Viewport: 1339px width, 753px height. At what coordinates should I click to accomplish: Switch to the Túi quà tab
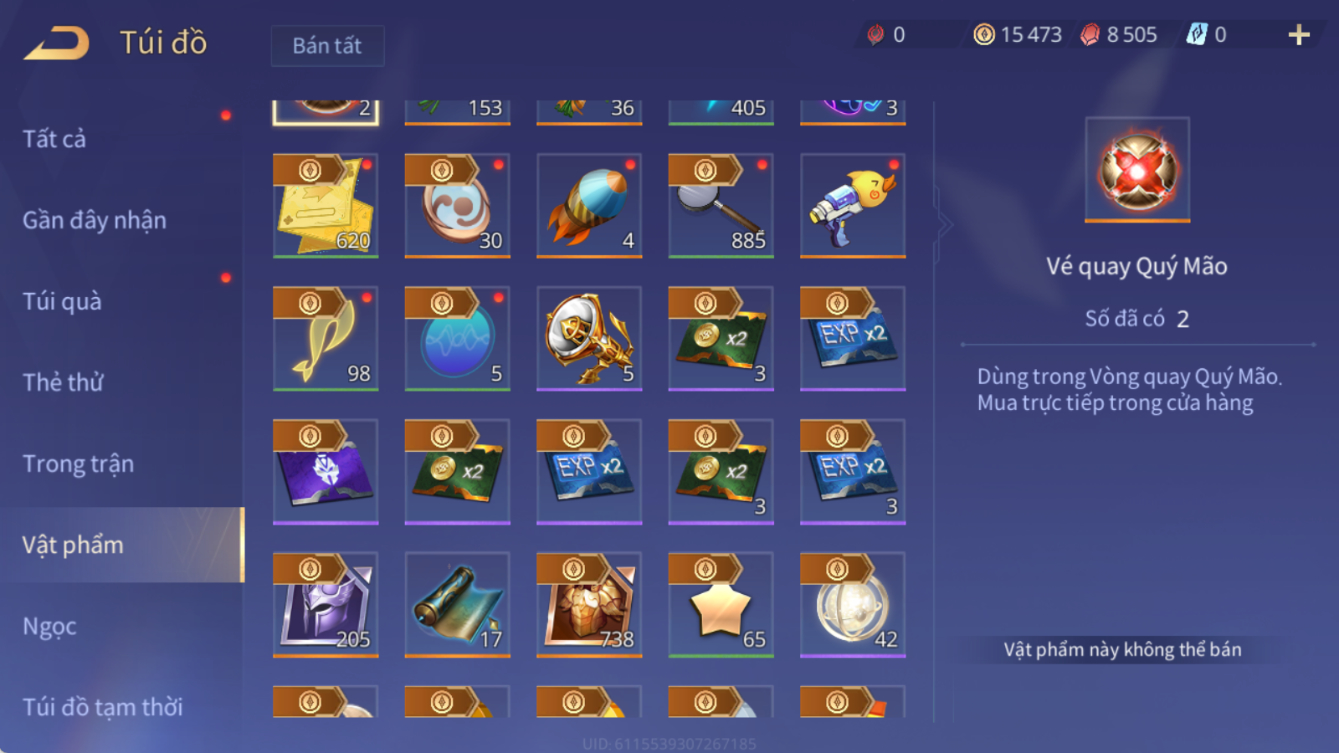[x=62, y=301]
